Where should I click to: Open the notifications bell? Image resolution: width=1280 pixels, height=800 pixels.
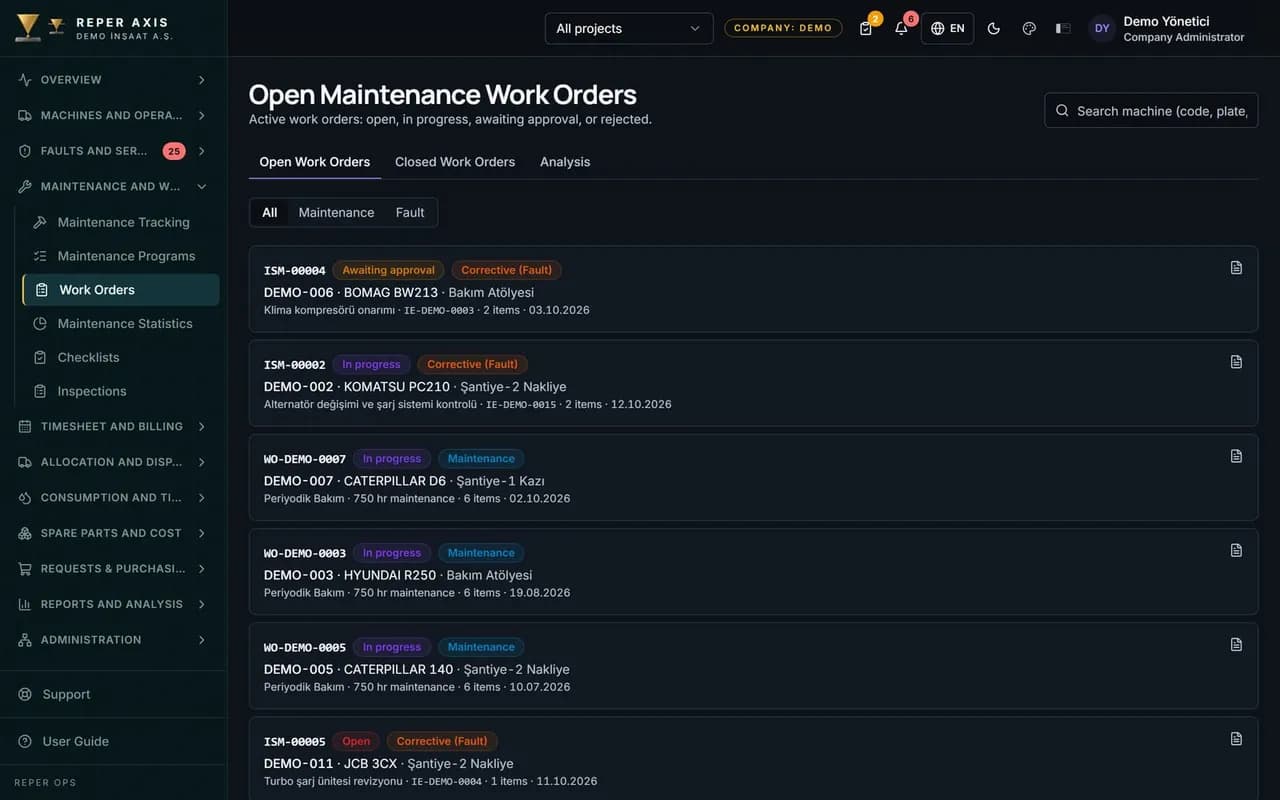tap(902, 28)
